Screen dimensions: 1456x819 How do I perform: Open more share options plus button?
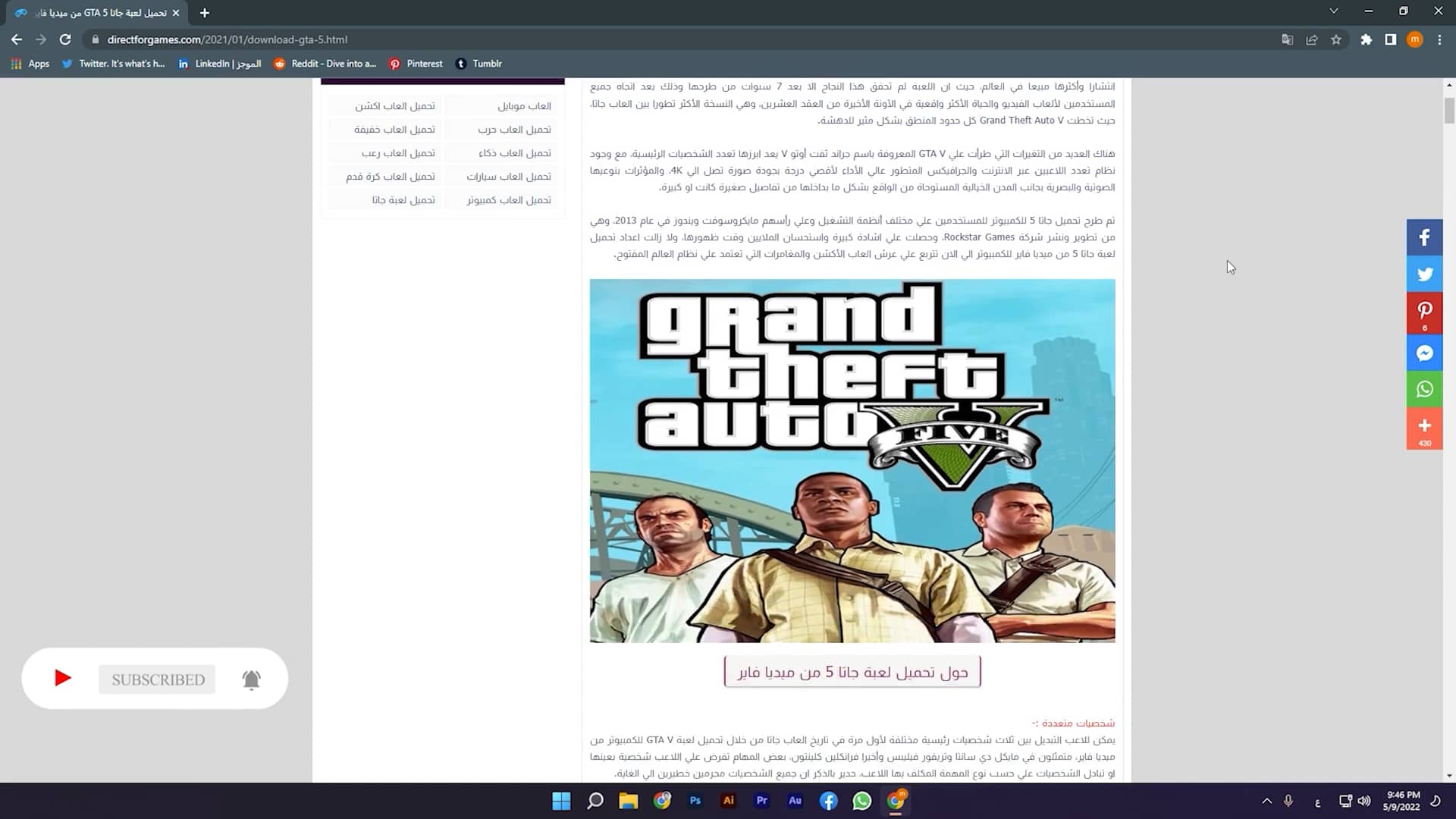pyautogui.click(x=1424, y=428)
